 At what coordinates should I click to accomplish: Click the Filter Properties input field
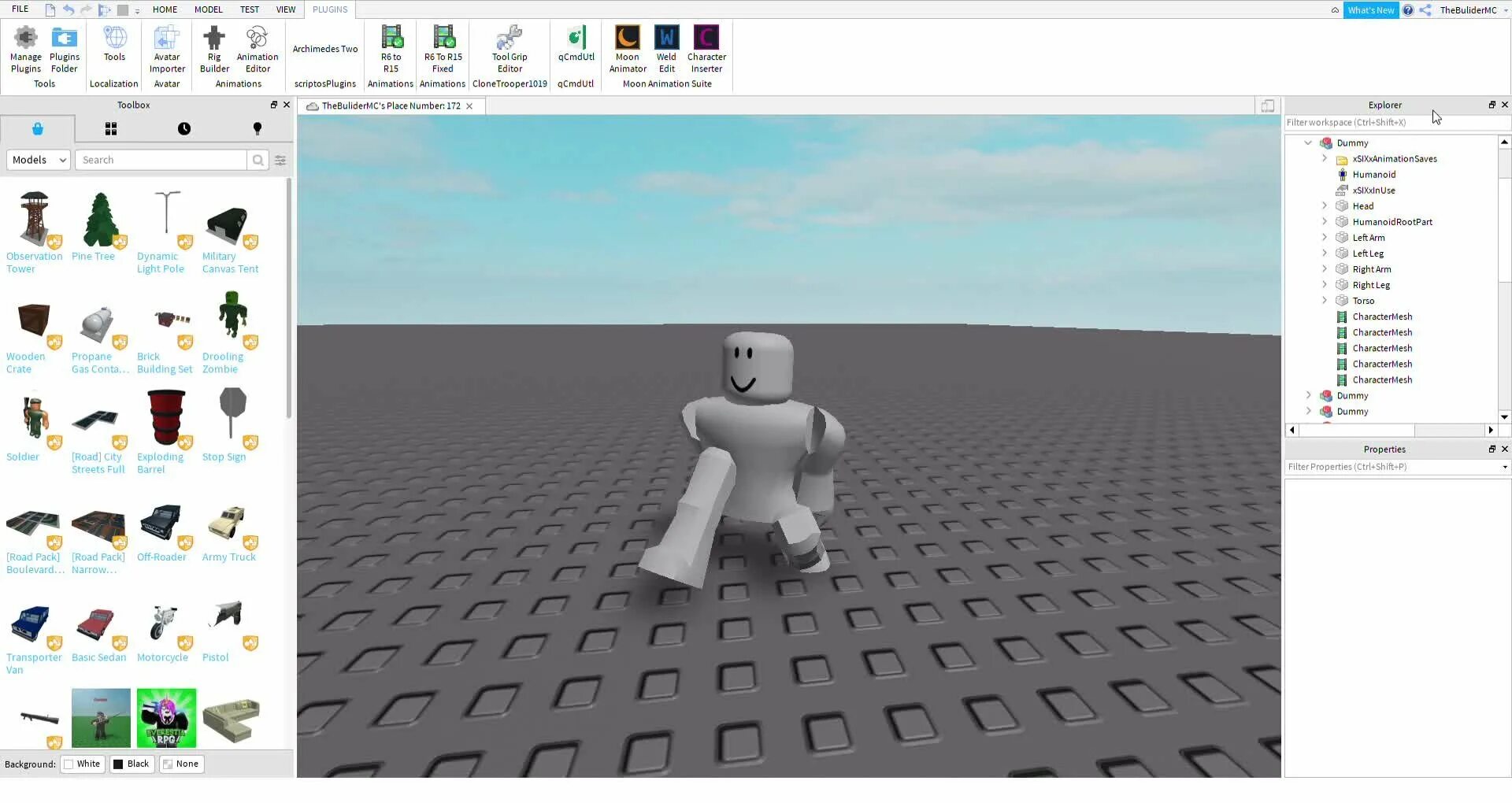tap(1392, 468)
